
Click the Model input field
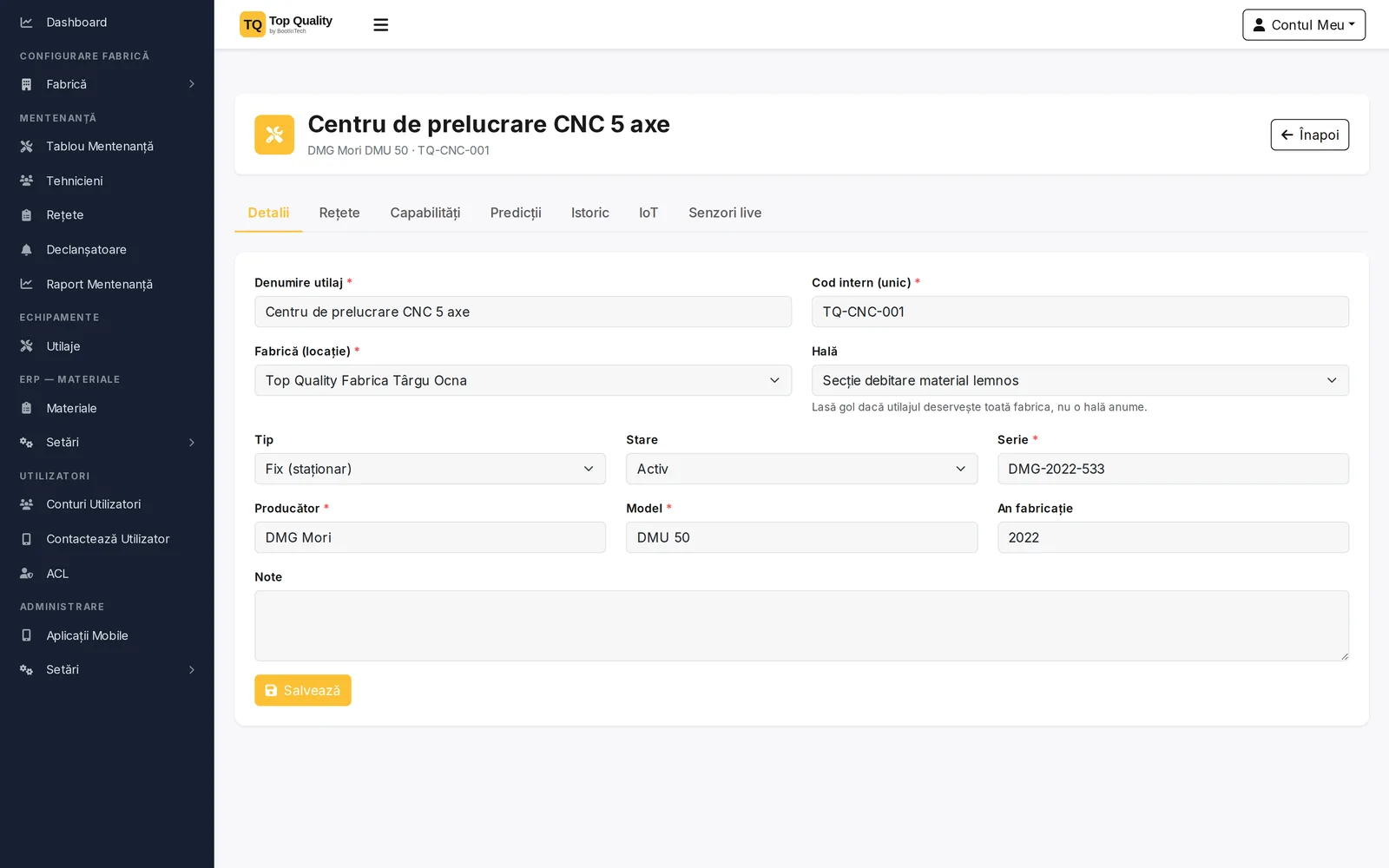pyautogui.click(x=801, y=537)
